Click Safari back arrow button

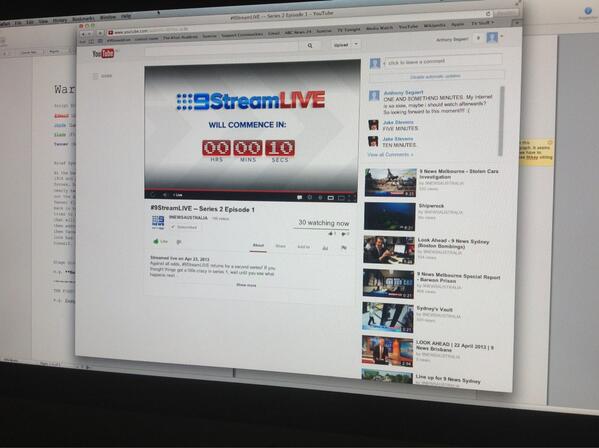coord(83,34)
